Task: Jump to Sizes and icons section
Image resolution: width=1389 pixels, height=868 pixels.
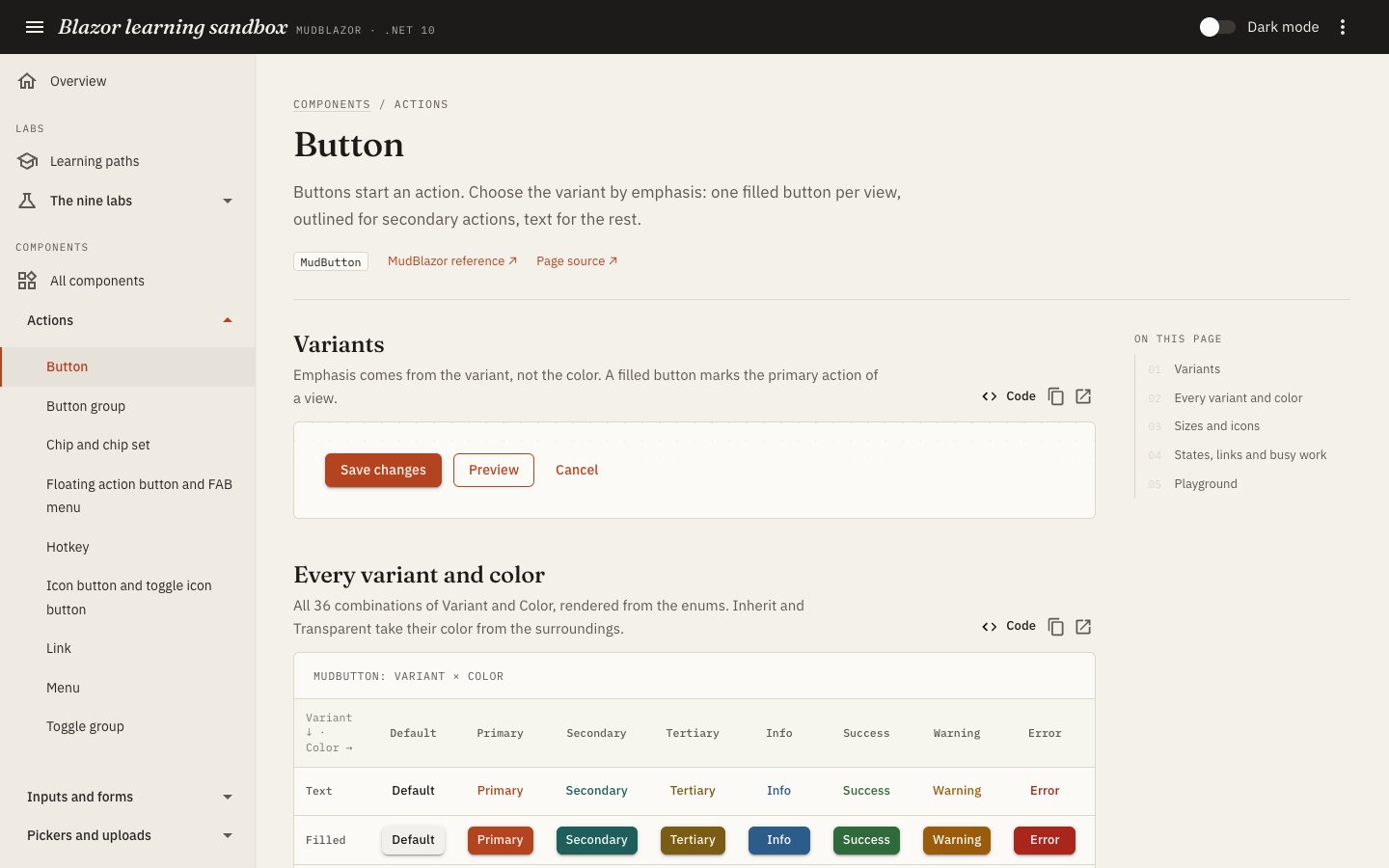Action: pos(1216,426)
